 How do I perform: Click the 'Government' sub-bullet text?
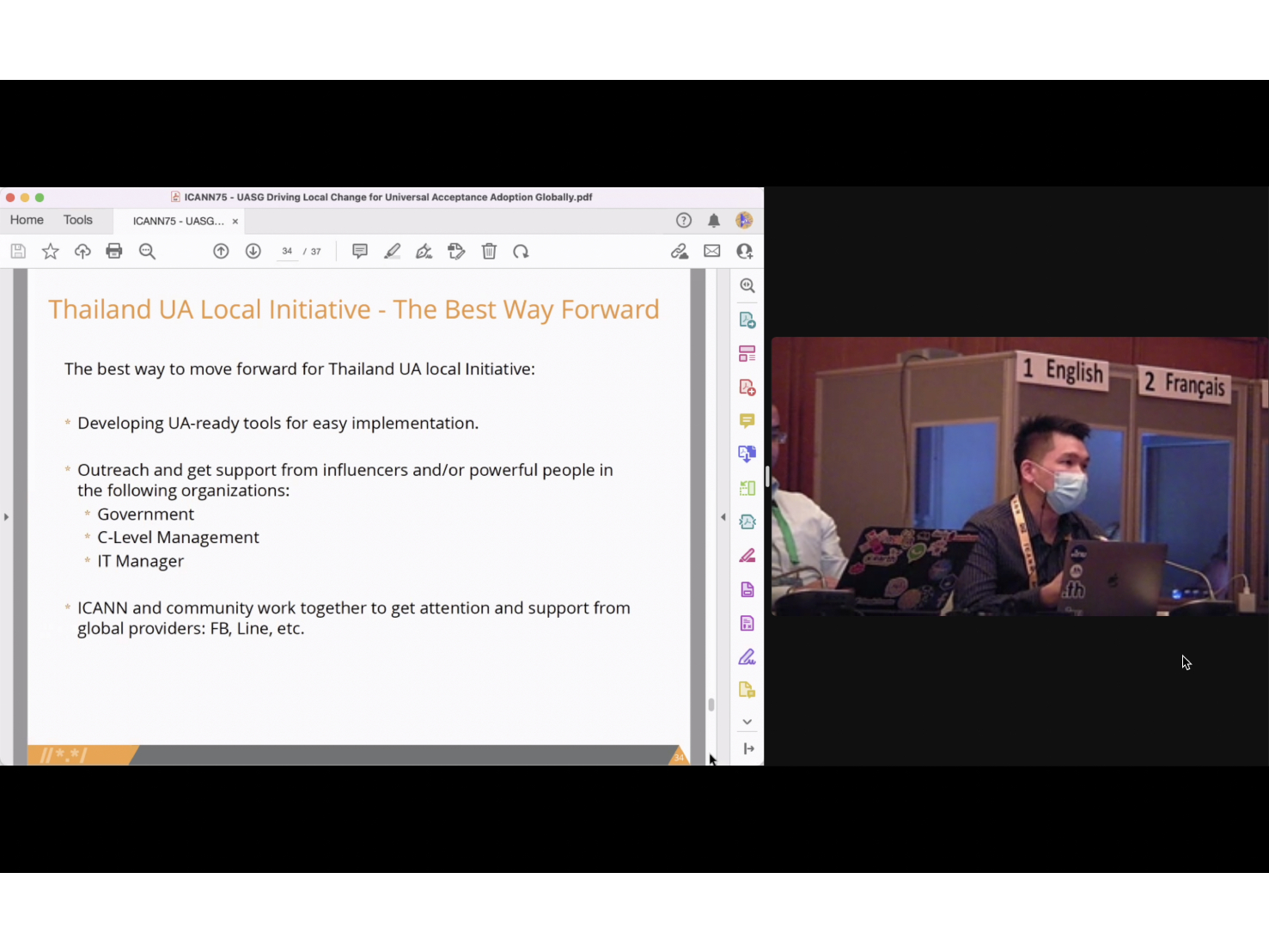coord(146,514)
